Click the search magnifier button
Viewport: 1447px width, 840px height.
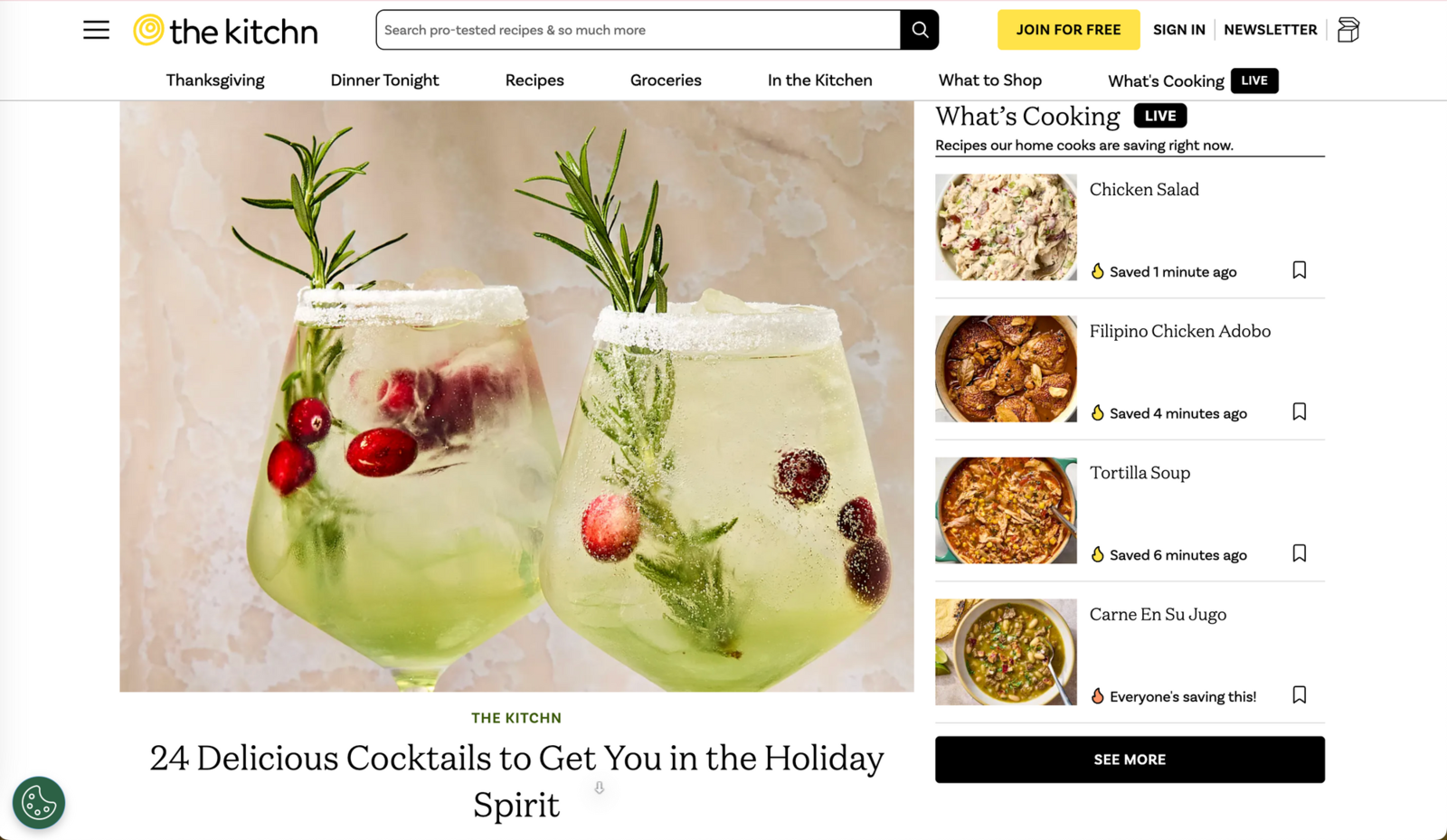(x=920, y=30)
